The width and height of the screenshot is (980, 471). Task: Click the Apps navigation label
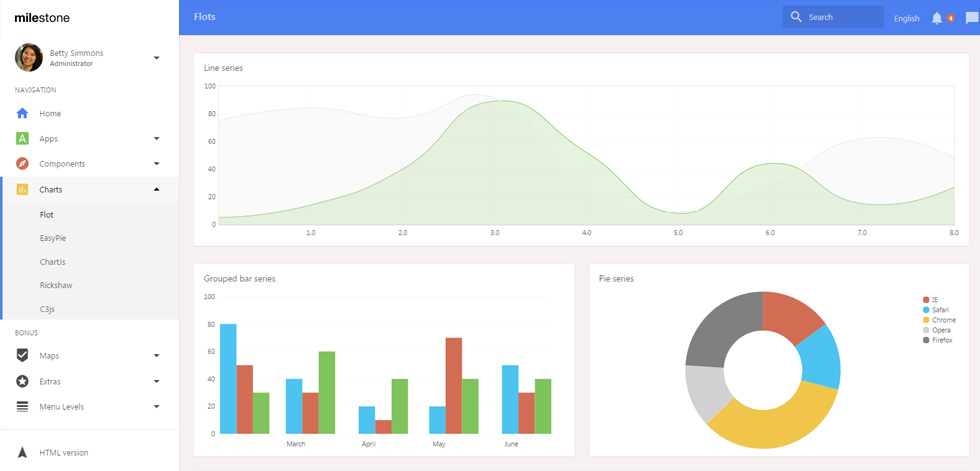[48, 139]
